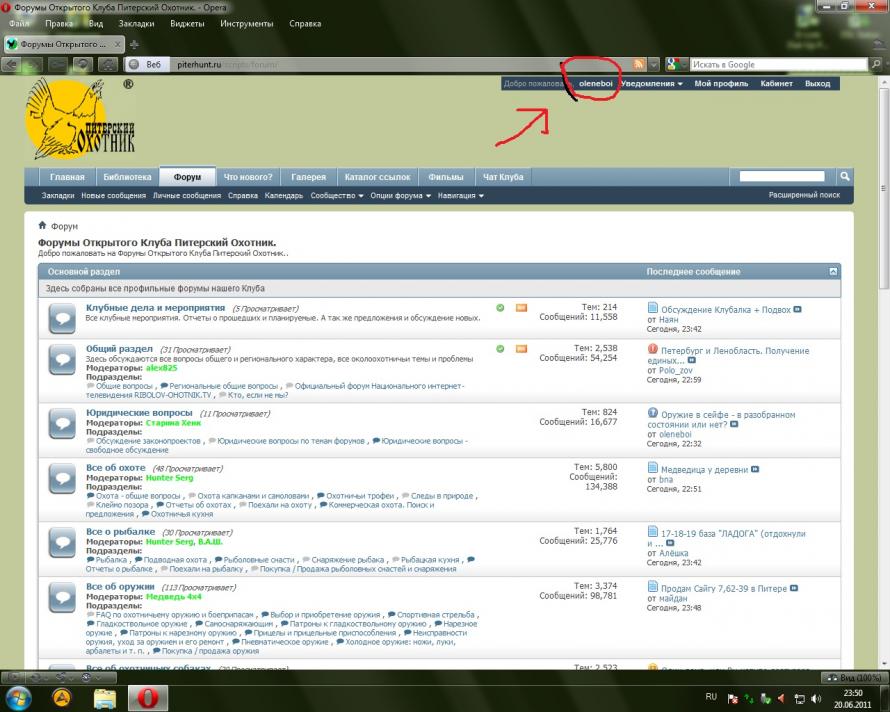Image resolution: width=890 pixels, height=712 pixels.
Task: Open the Windows Start menu orb
Action: click(18, 697)
